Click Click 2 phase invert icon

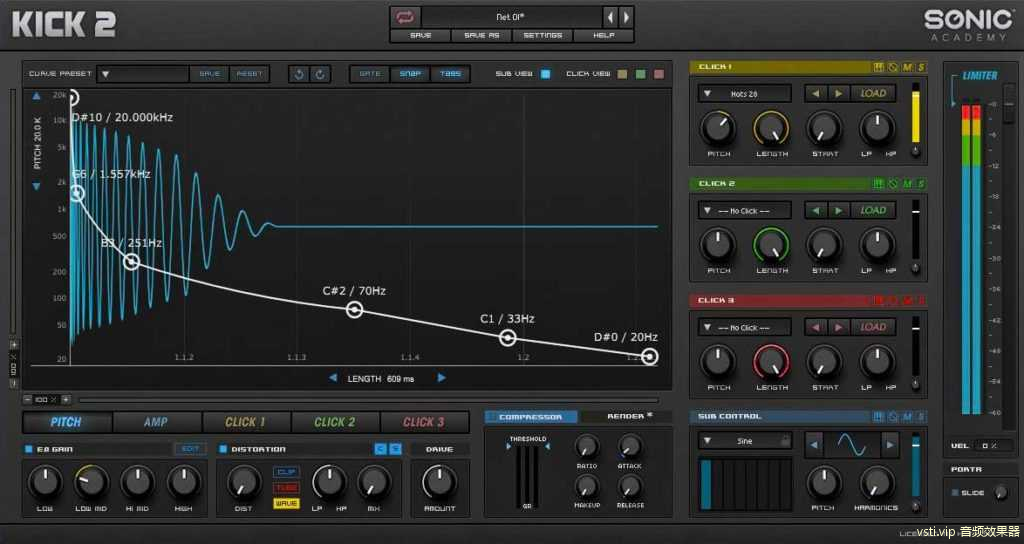[x=893, y=184]
